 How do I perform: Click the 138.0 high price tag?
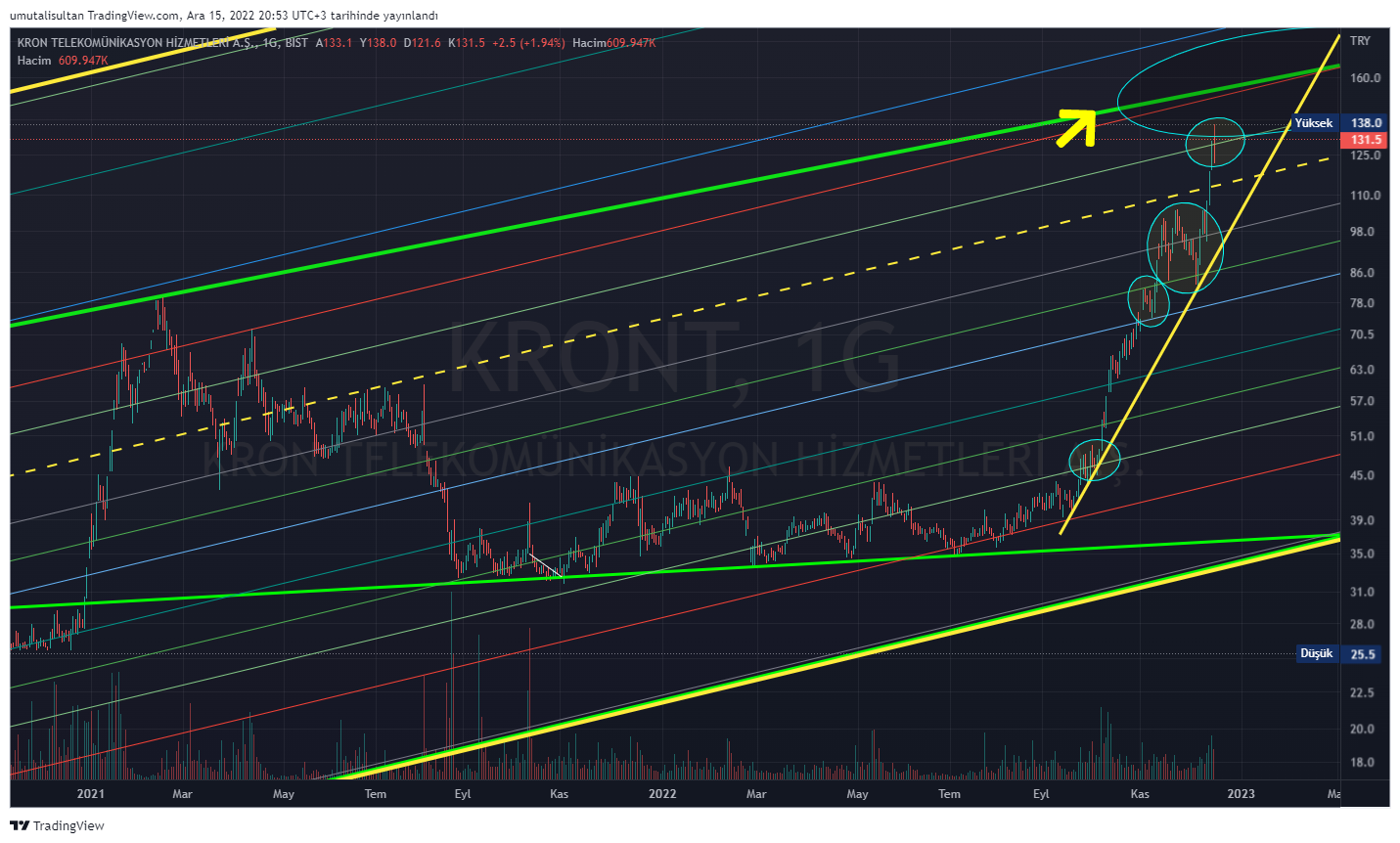(1366, 123)
